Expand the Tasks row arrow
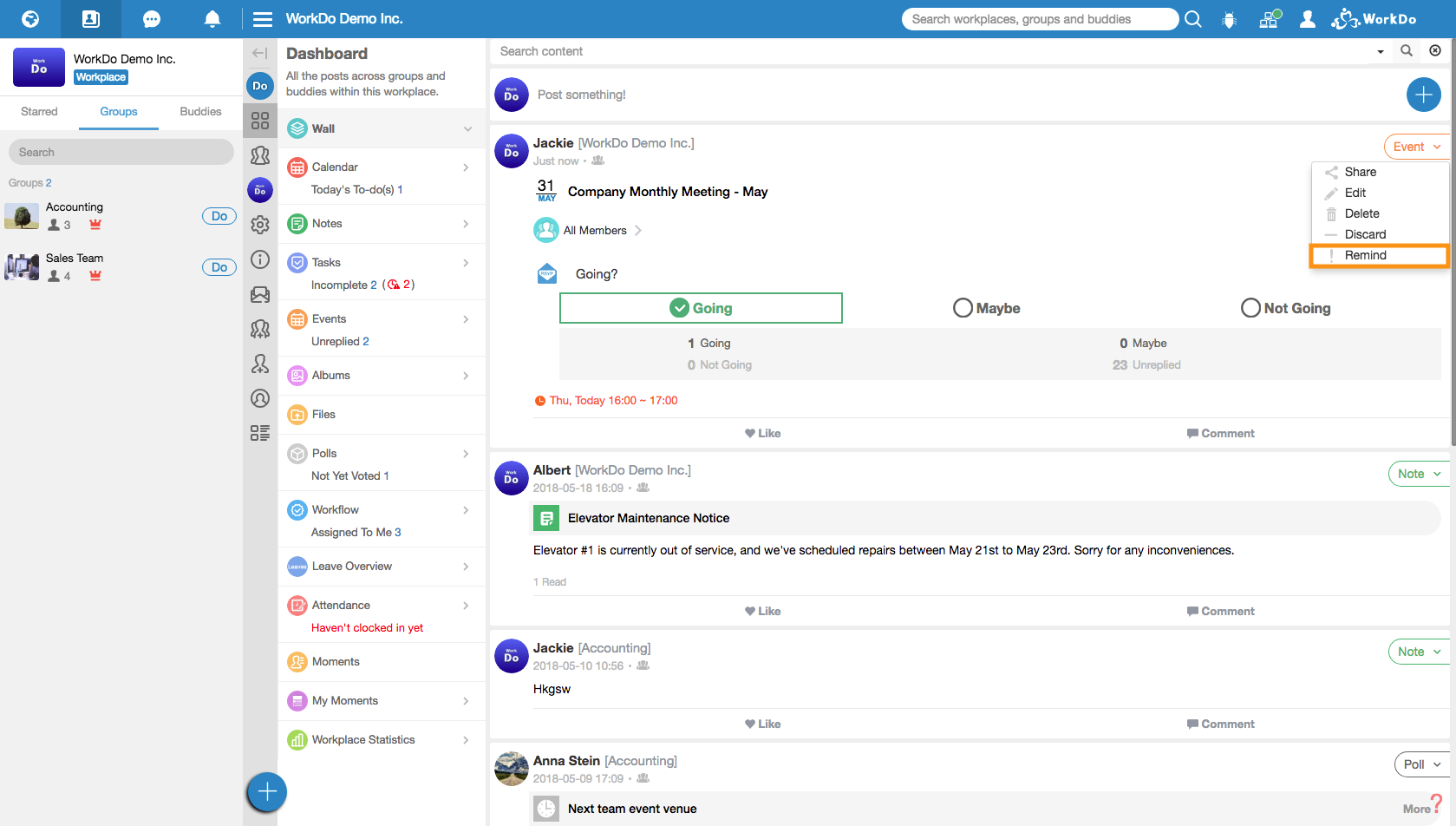The height and width of the screenshot is (826, 1456). click(466, 263)
